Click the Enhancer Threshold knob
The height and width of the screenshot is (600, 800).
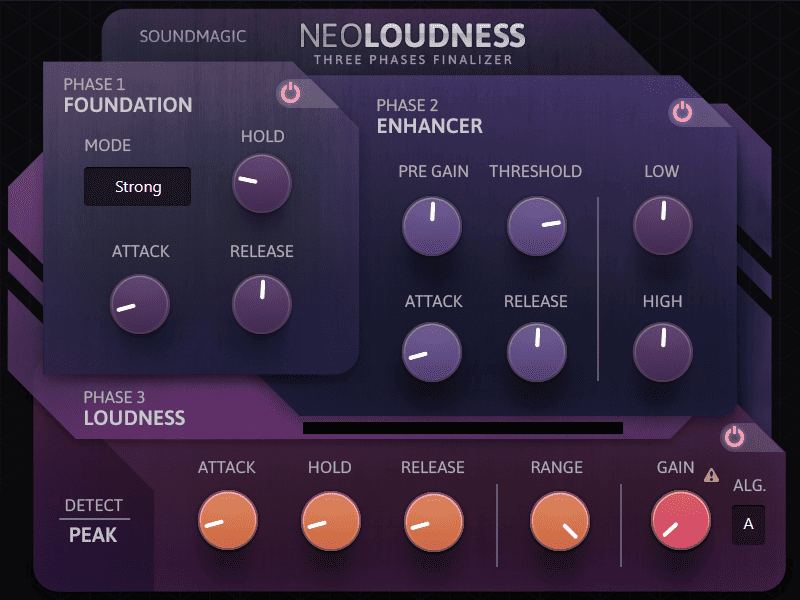tap(537, 225)
